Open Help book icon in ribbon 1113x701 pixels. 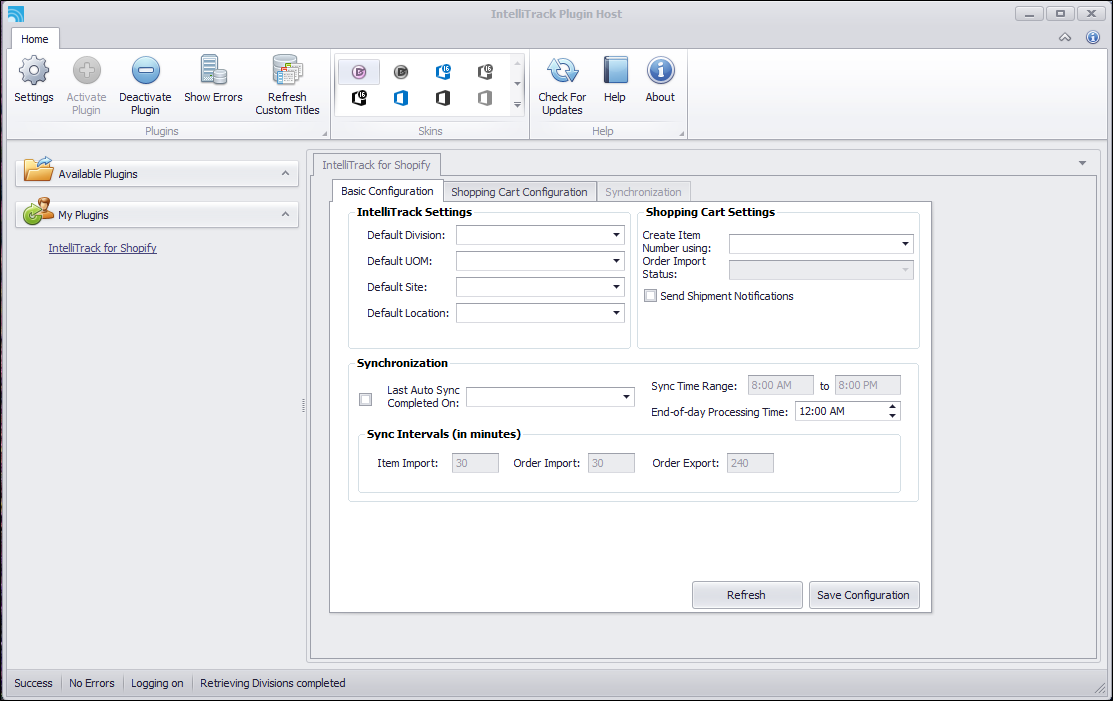point(615,71)
